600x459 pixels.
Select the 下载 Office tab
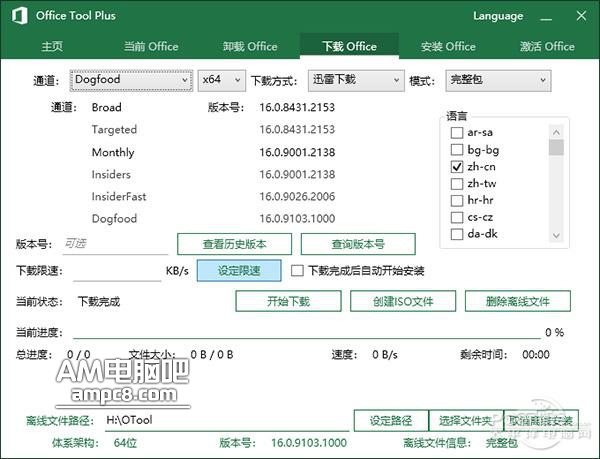click(349, 46)
